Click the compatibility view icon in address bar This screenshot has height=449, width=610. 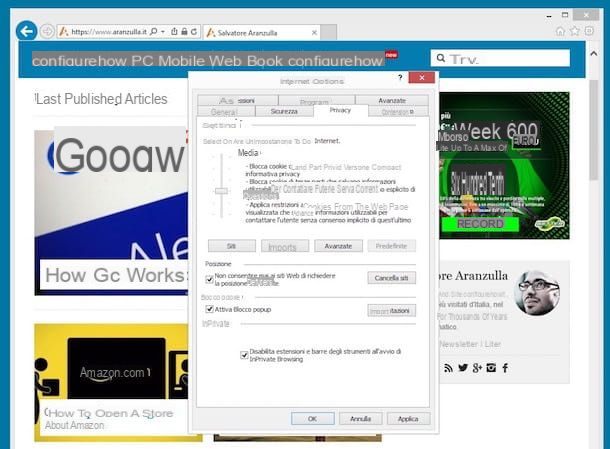tap(175, 32)
